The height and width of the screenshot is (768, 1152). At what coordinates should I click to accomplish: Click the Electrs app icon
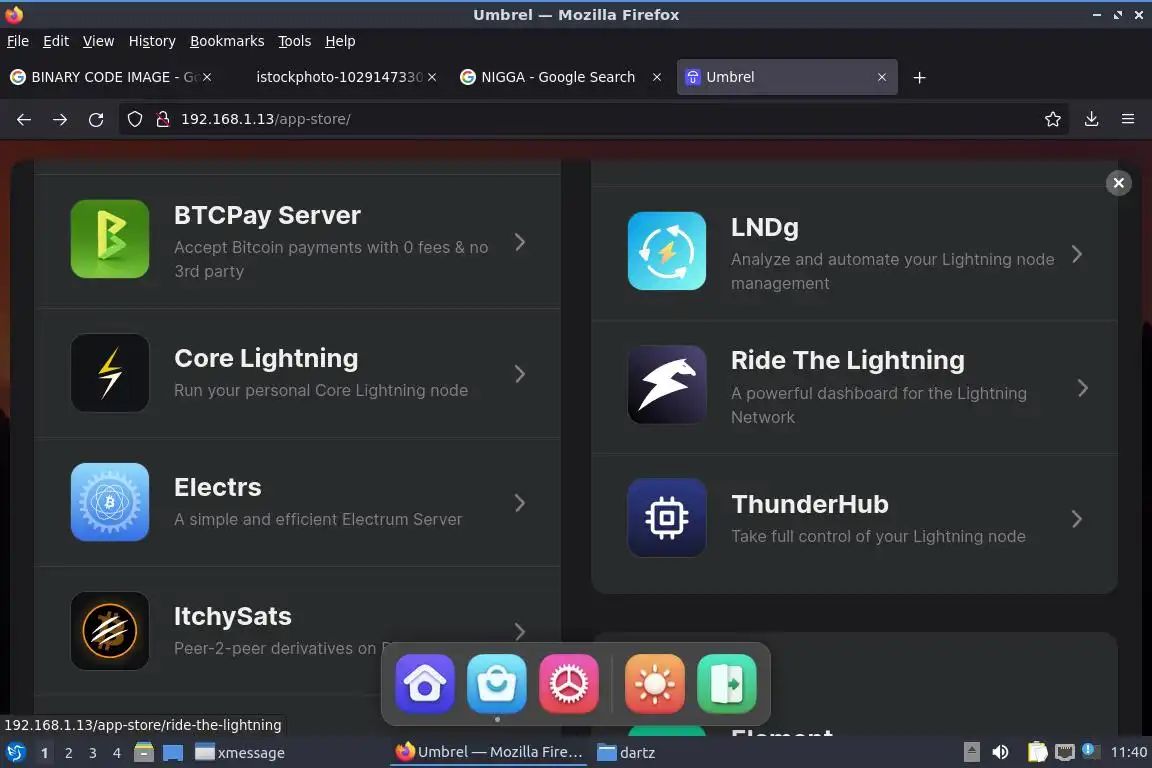coord(109,502)
